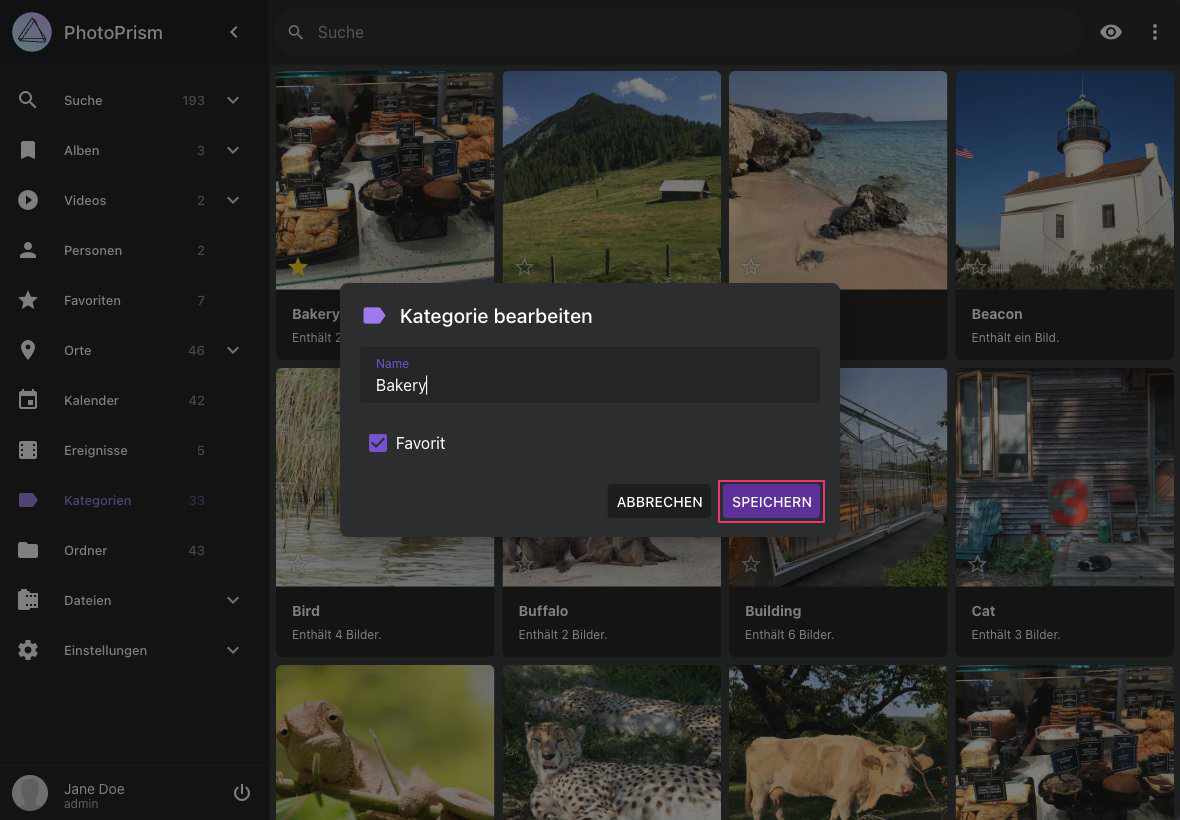Click the Alben bookmark icon
Image resolution: width=1180 pixels, height=820 pixels.
(28, 150)
